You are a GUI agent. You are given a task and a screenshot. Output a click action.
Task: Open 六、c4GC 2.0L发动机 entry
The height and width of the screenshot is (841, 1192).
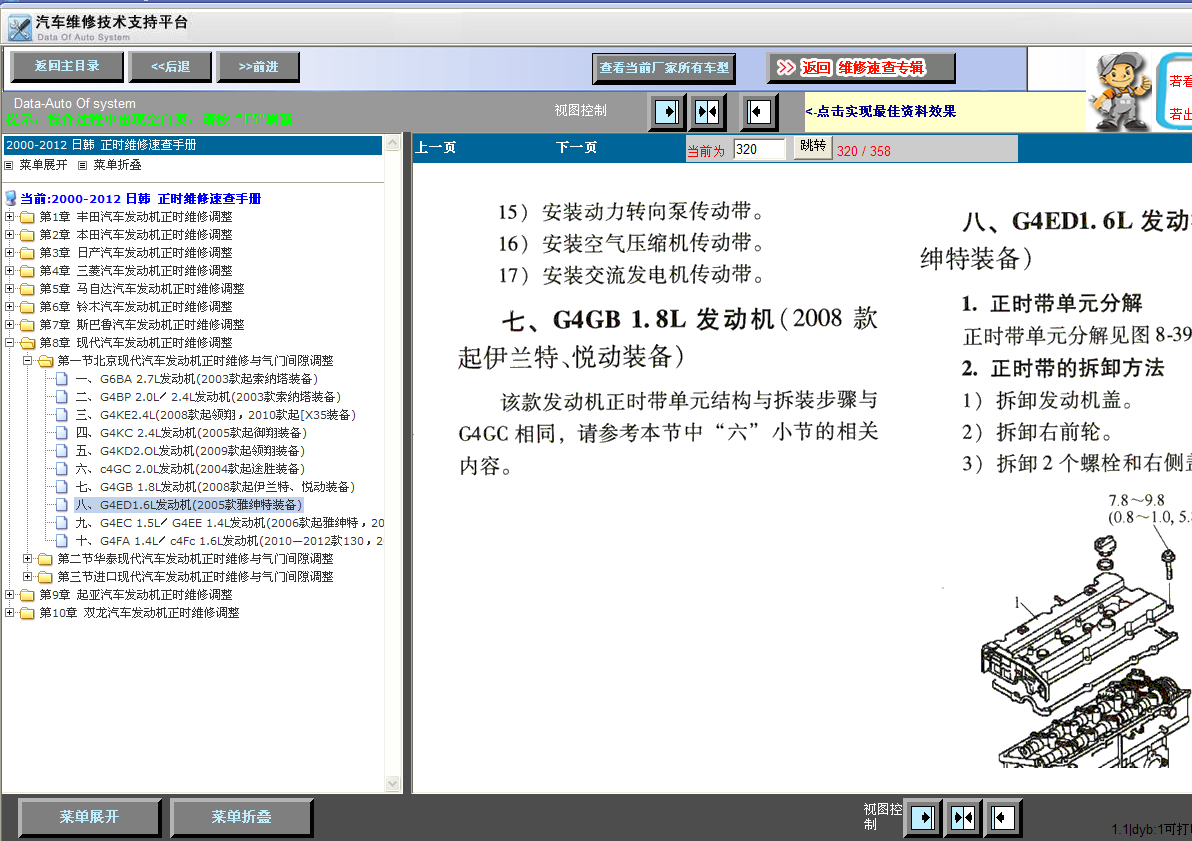click(190, 468)
